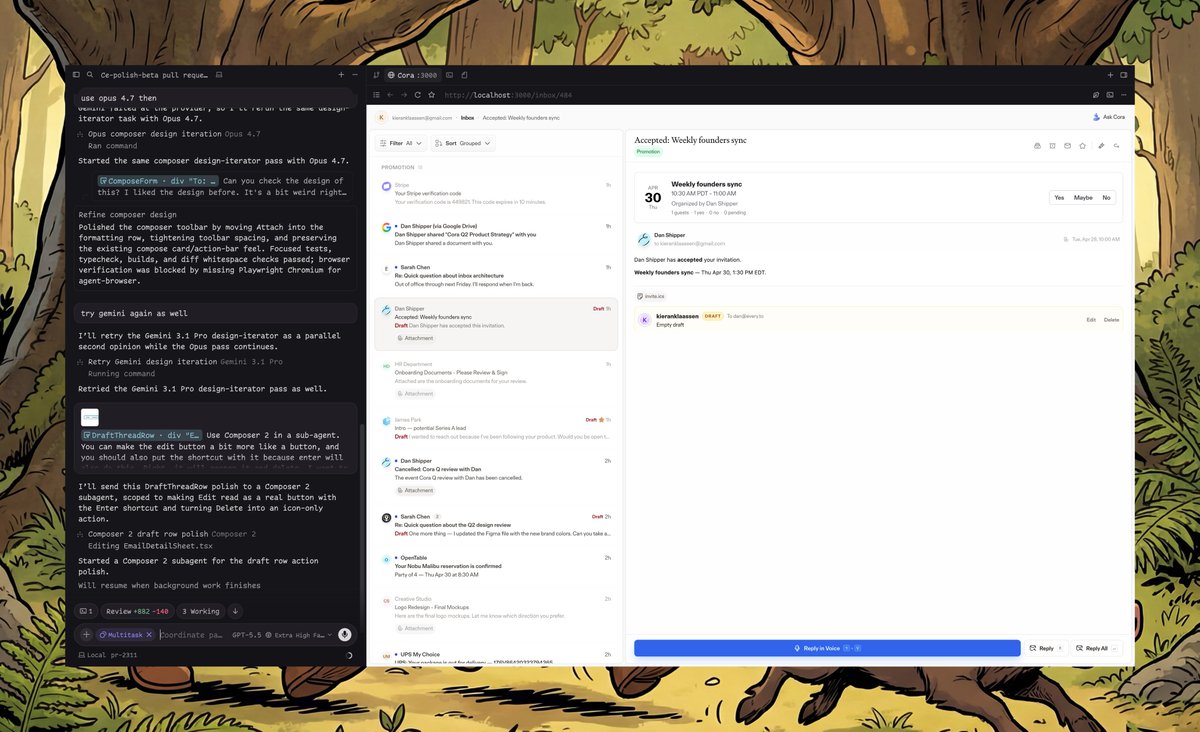Click the new tab plus icon in browser panel
1200x732 pixels.
[x=1110, y=75]
